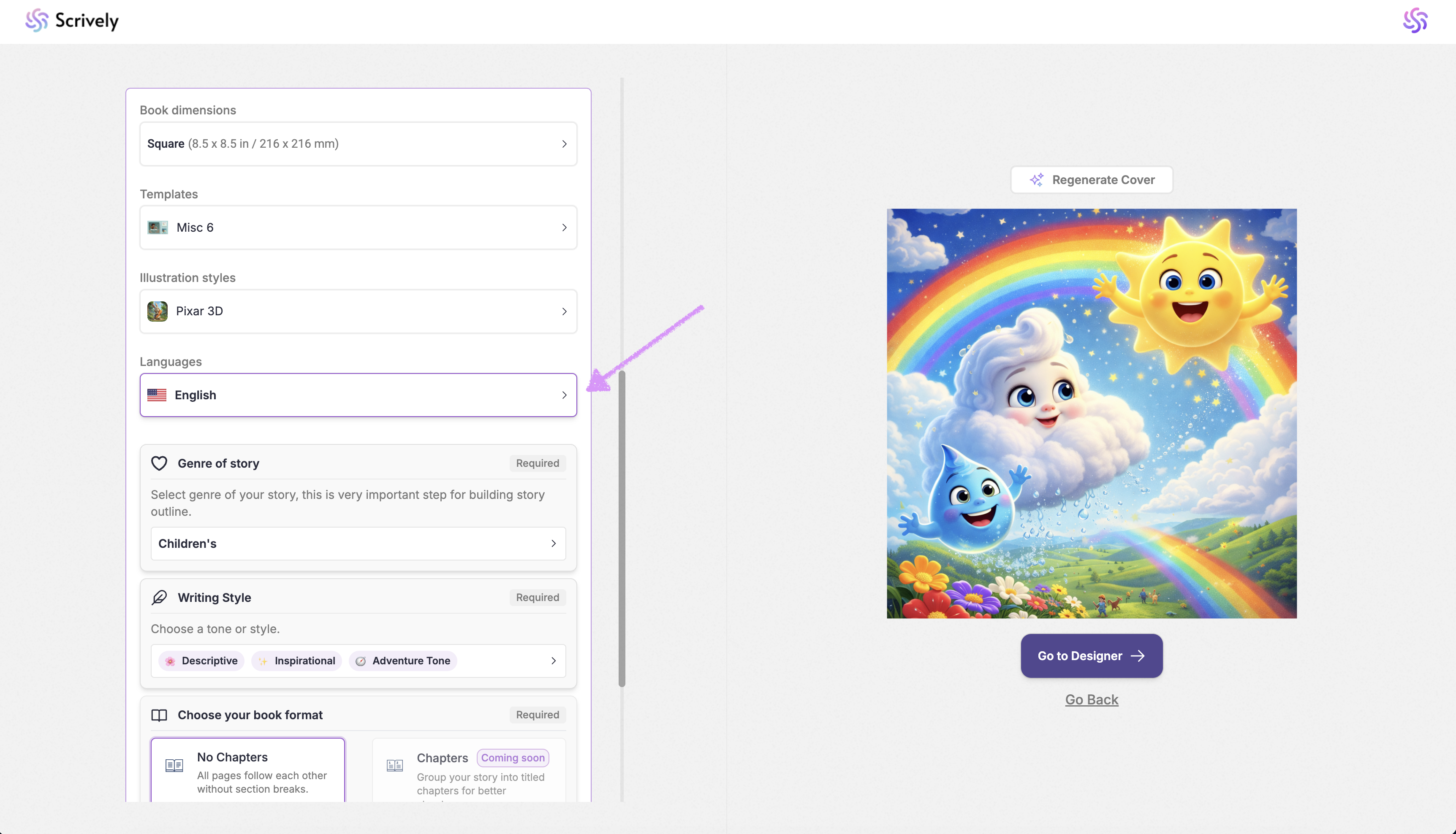This screenshot has height=834, width=1456.
Task: Select the Chapters format option
Action: click(x=468, y=770)
